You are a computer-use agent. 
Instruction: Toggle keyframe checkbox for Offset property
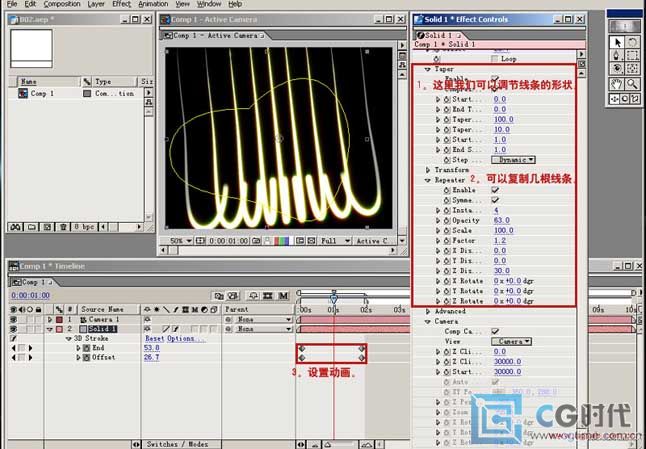pos(21,358)
